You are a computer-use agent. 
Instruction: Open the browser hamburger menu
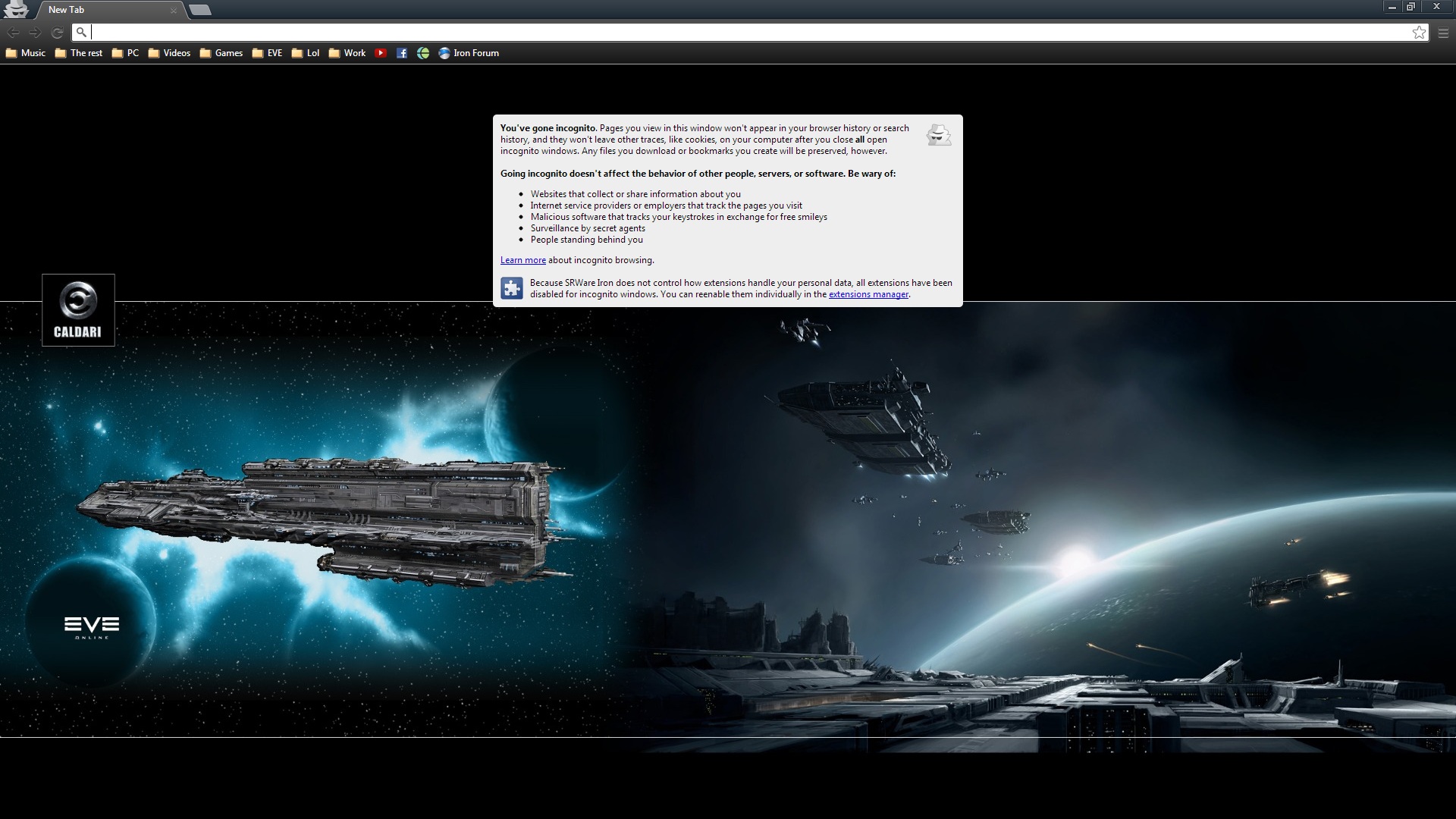[1443, 33]
